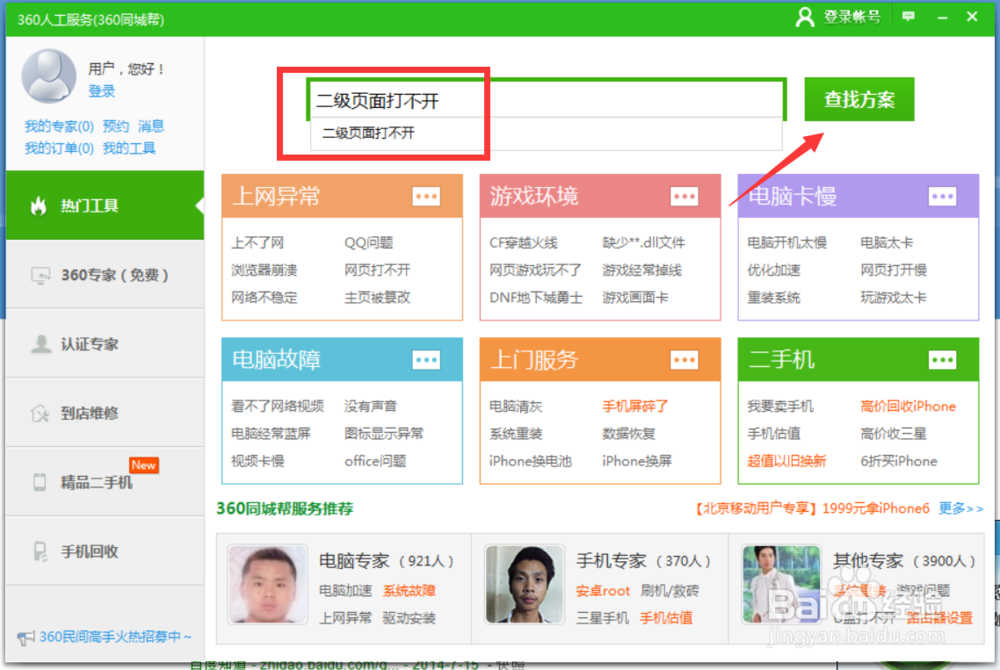Click the person icon next to 登录帐号
Viewport: 1000px width, 670px height.
(806, 17)
